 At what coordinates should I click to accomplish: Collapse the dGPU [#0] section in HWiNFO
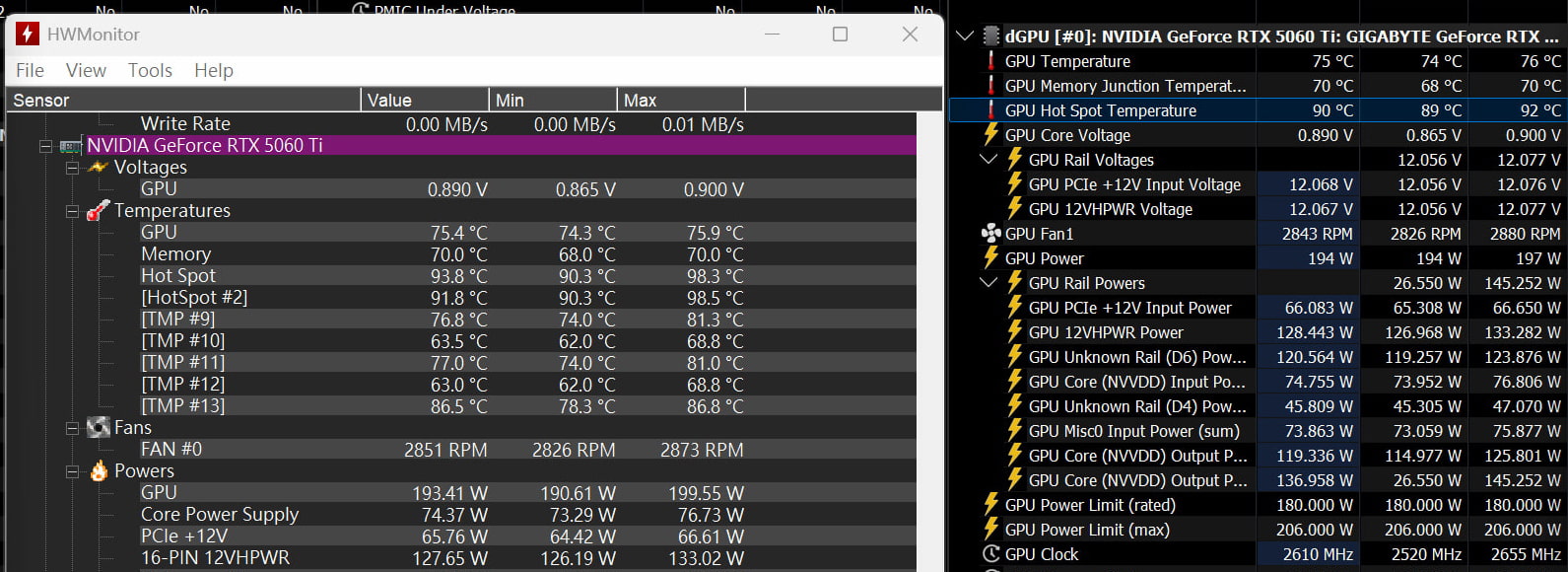965,36
